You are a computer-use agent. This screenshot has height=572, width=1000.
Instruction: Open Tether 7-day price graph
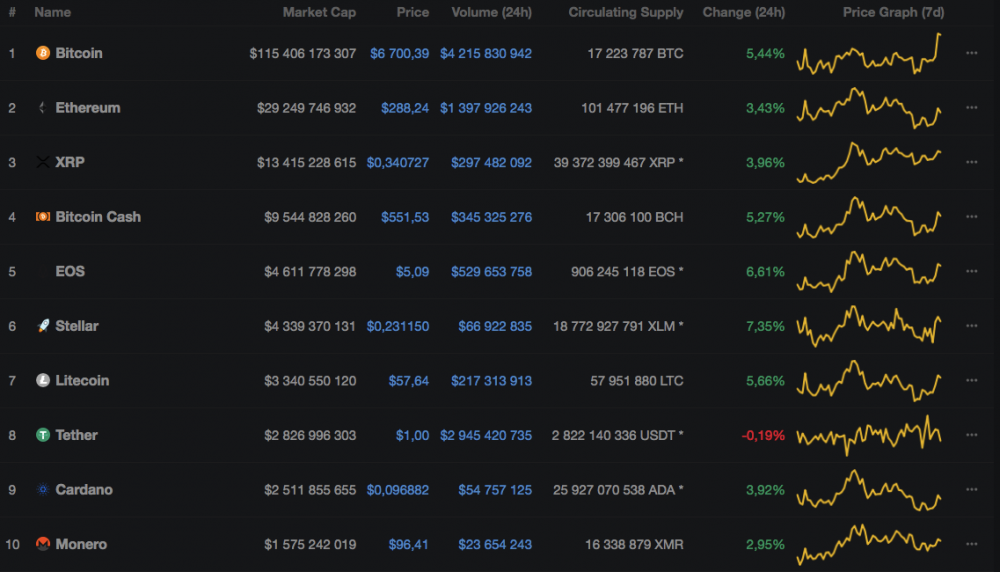tap(869, 436)
